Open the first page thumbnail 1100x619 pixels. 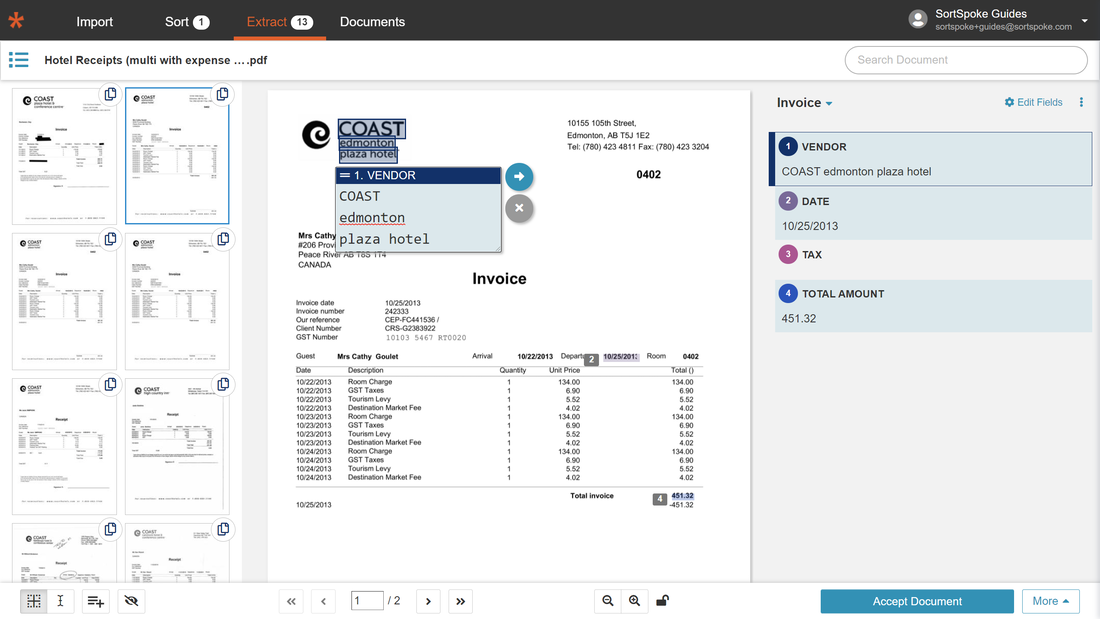coord(64,156)
